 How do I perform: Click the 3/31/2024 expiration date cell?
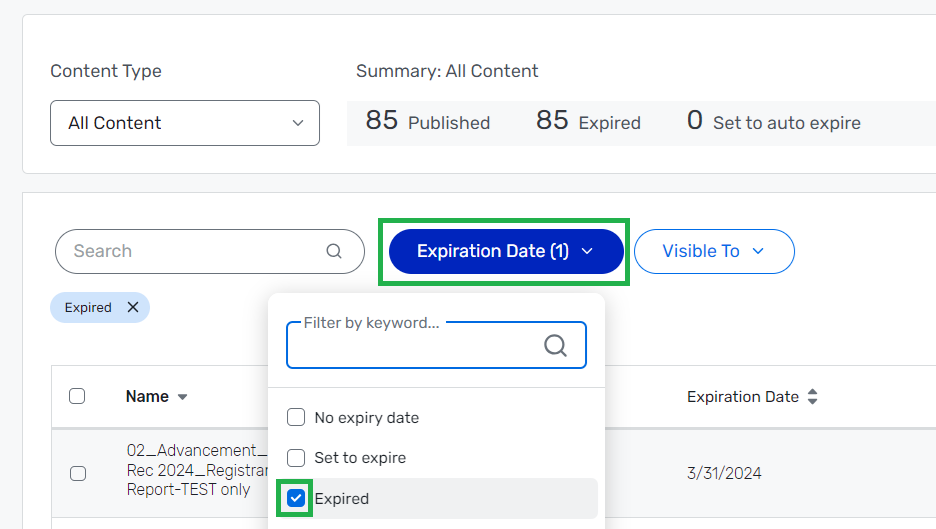click(724, 473)
